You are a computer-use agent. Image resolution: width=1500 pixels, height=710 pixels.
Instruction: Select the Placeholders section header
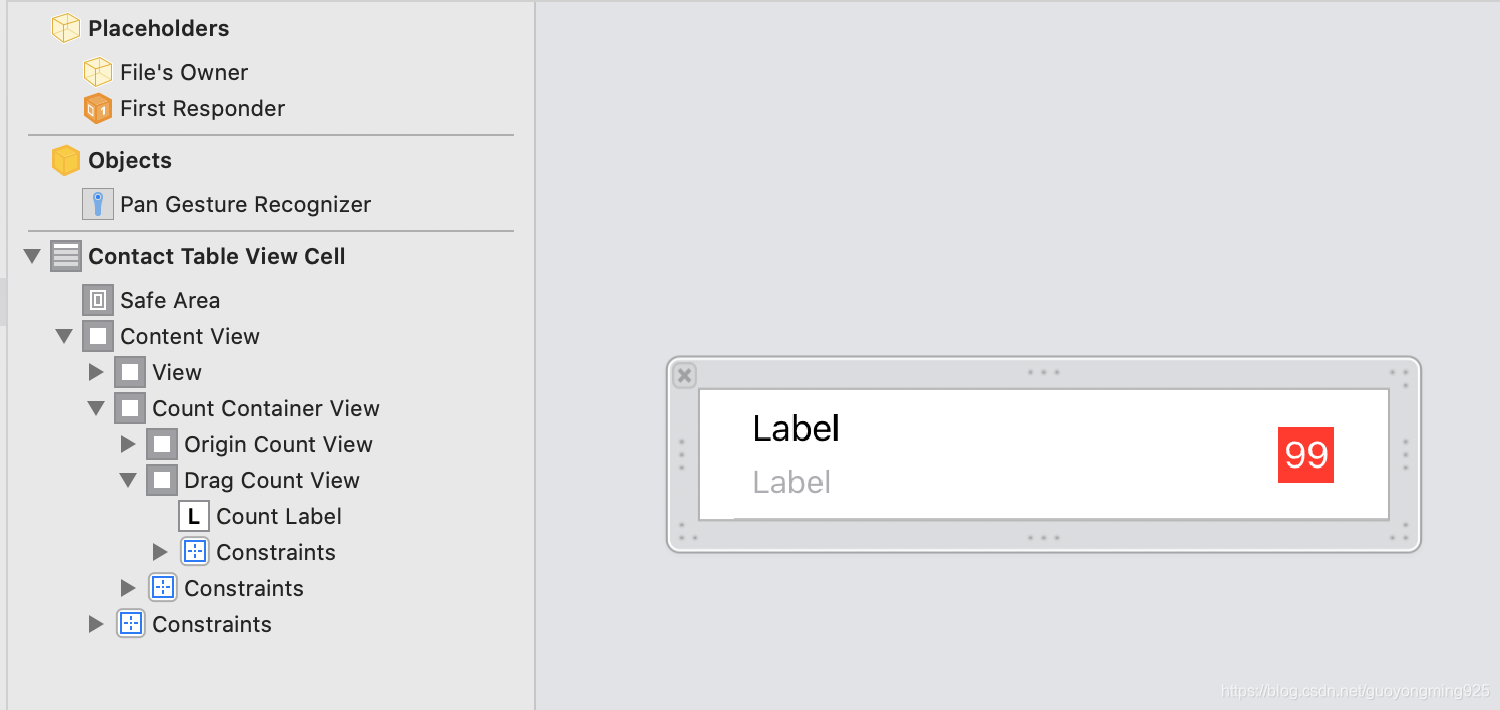tap(158, 27)
